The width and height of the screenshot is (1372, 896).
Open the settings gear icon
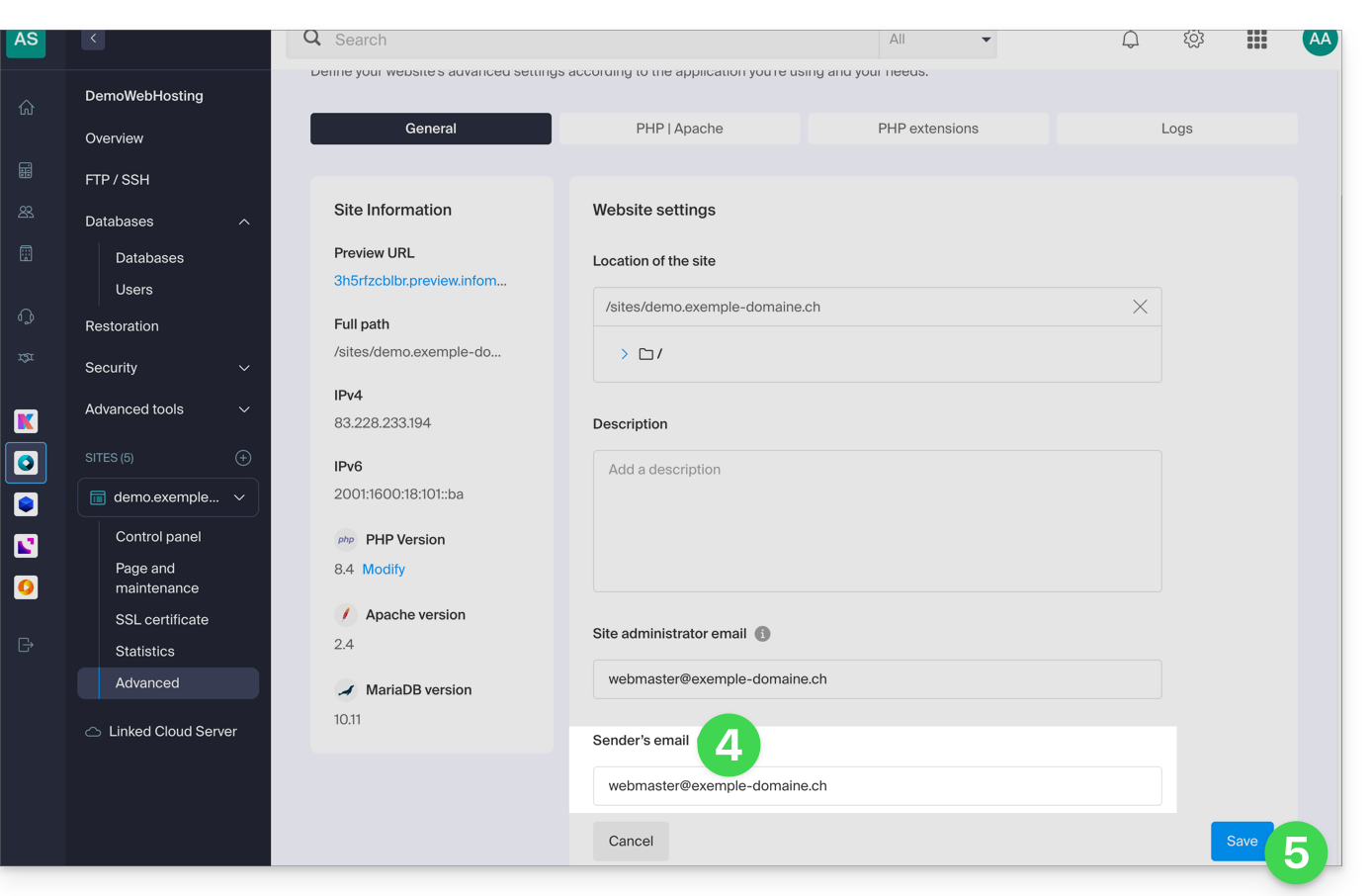[1193, 40]
